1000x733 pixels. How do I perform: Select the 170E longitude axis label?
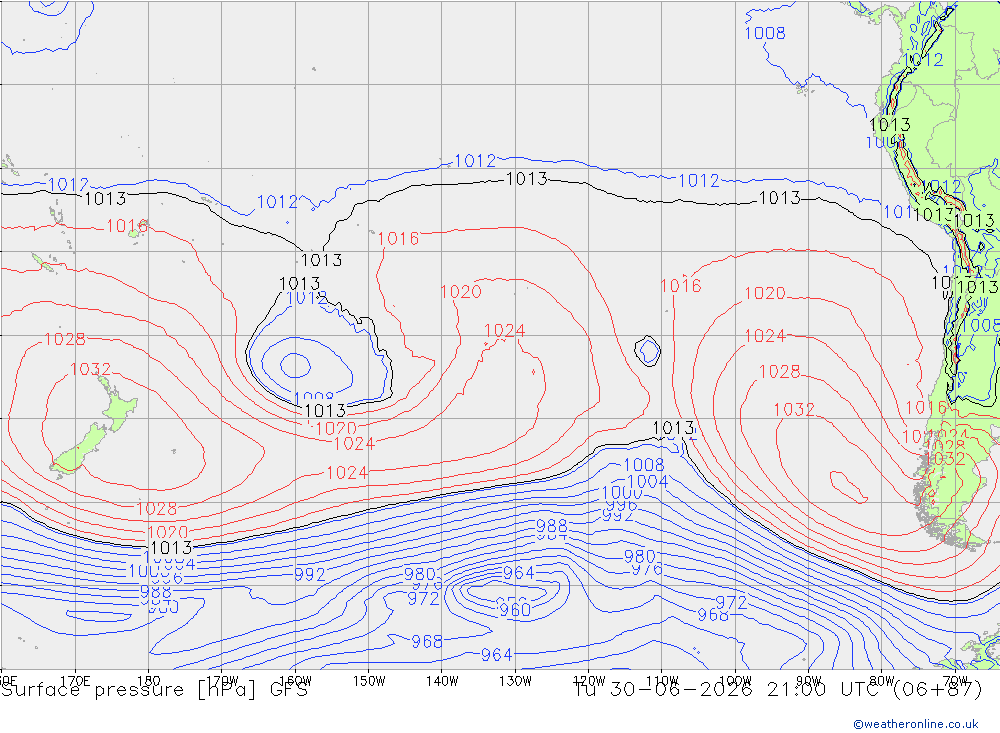point(75,681)
